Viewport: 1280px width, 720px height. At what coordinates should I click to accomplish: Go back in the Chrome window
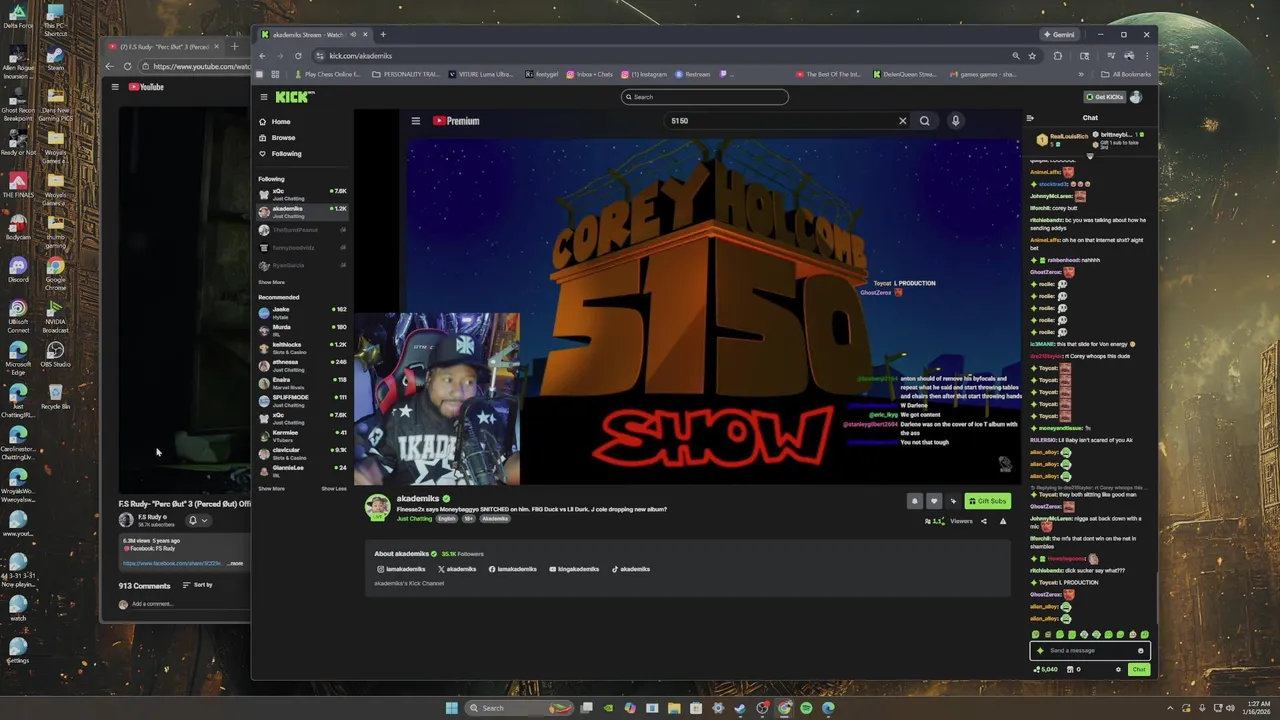(263, 56)
